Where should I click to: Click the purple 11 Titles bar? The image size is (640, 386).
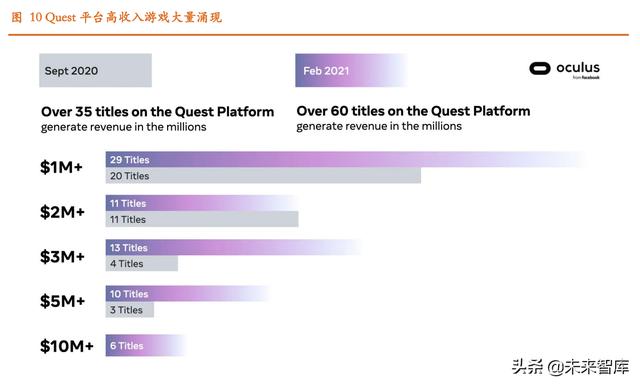(x=202, y=203)
